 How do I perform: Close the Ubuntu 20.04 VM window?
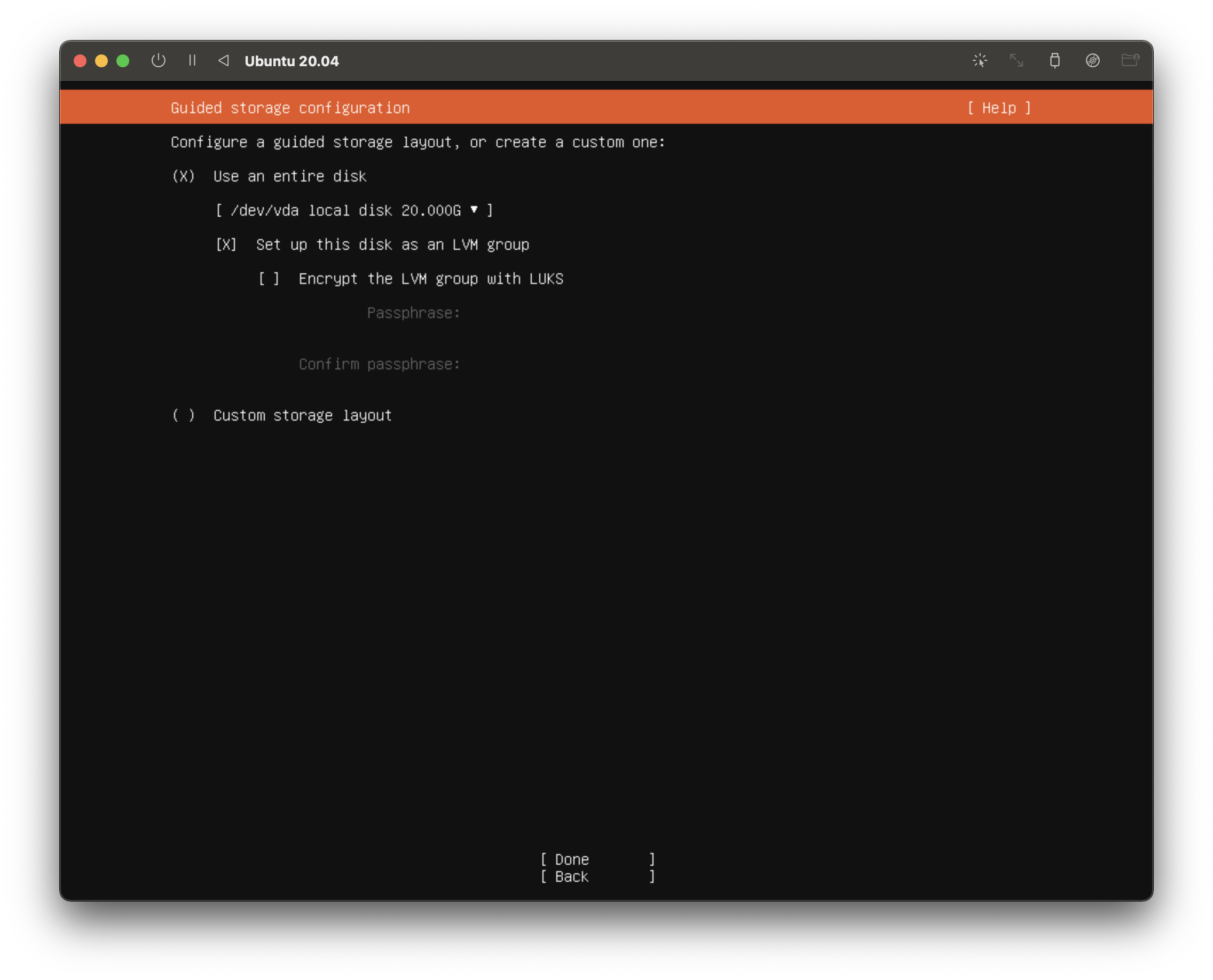[x=80, y=61]
